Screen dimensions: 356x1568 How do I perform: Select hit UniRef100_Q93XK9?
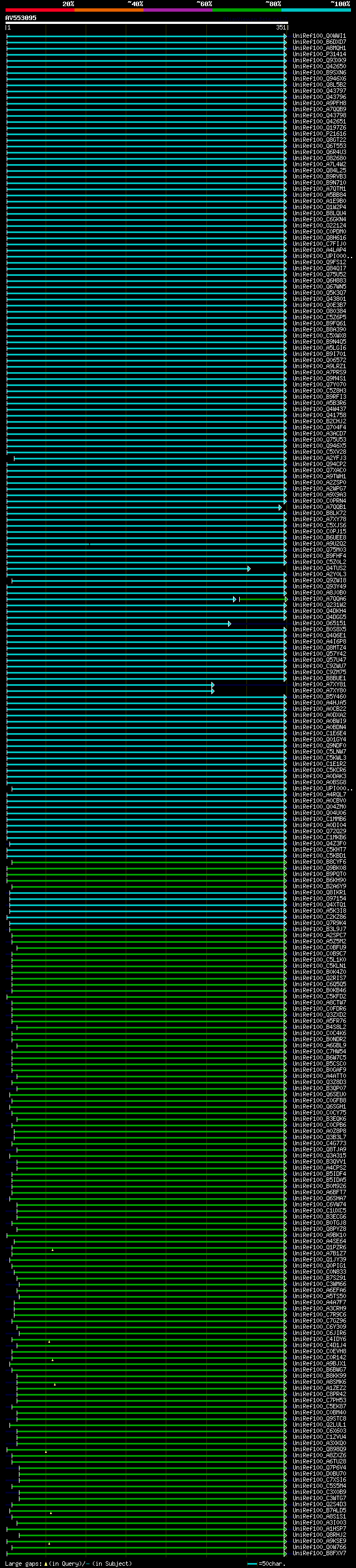click(319, 60)
